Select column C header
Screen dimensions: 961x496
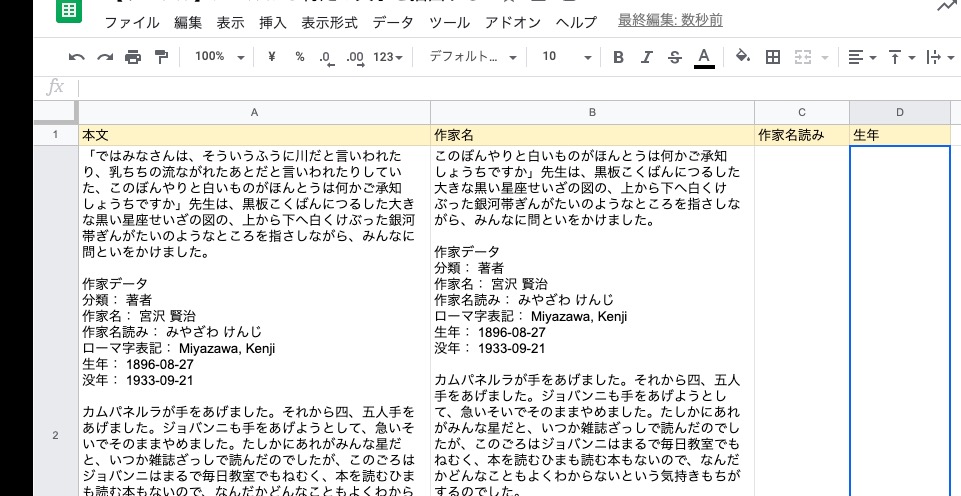tap(802, 112)
